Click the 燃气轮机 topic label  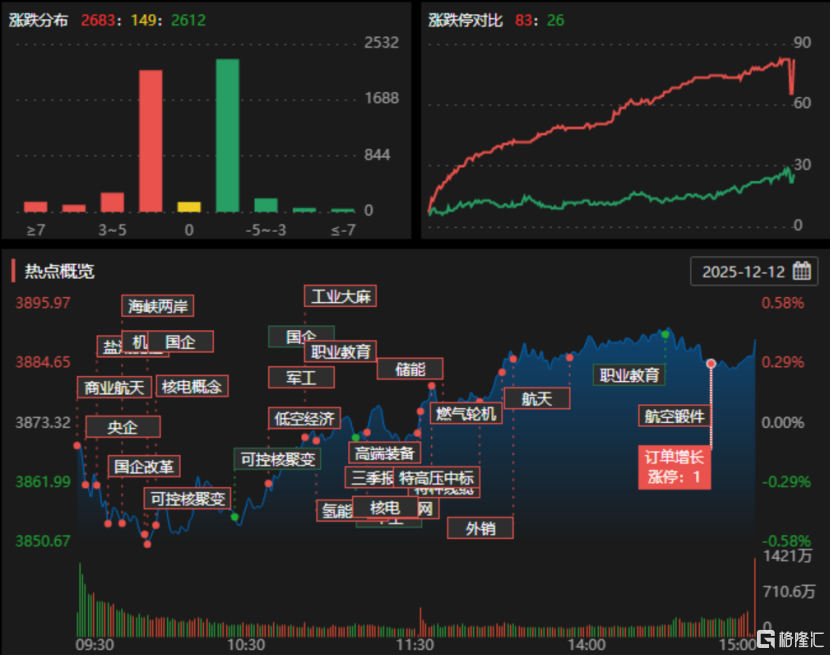(x=465, y=413)
